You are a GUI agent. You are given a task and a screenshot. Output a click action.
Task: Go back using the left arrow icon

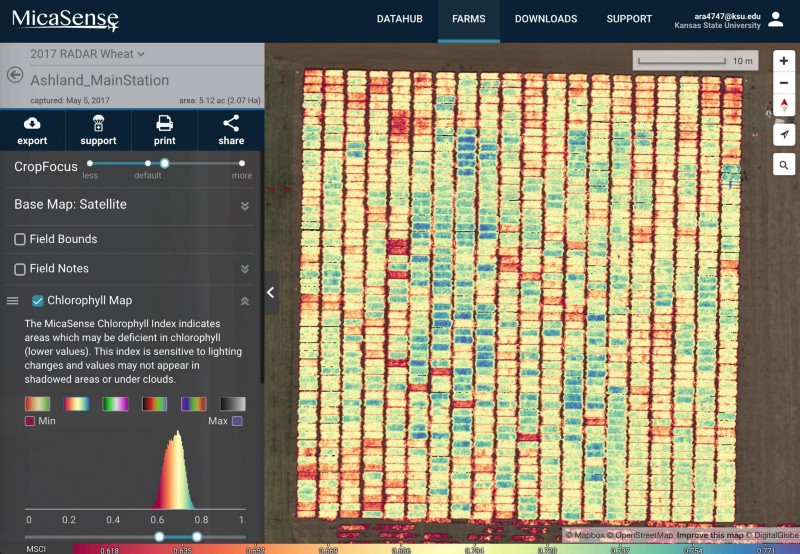[15, 75]
